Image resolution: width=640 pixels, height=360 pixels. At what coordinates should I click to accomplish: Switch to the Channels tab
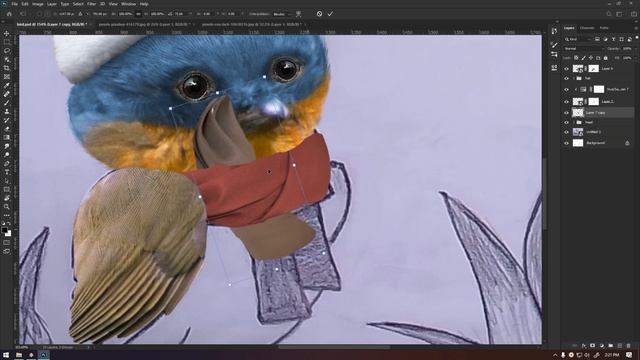tap(587, 28)
